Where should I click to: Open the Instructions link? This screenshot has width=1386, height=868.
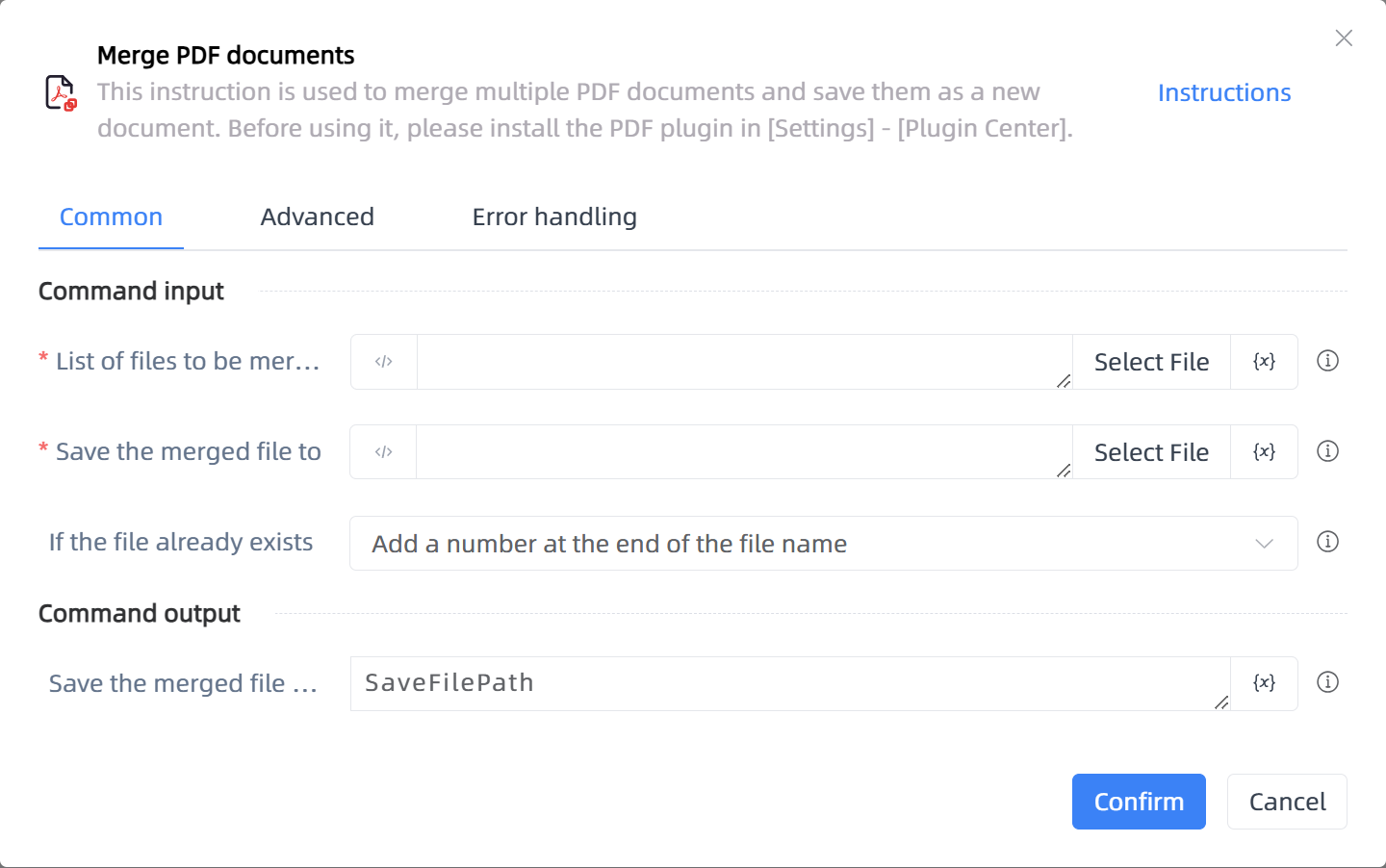1224,93
